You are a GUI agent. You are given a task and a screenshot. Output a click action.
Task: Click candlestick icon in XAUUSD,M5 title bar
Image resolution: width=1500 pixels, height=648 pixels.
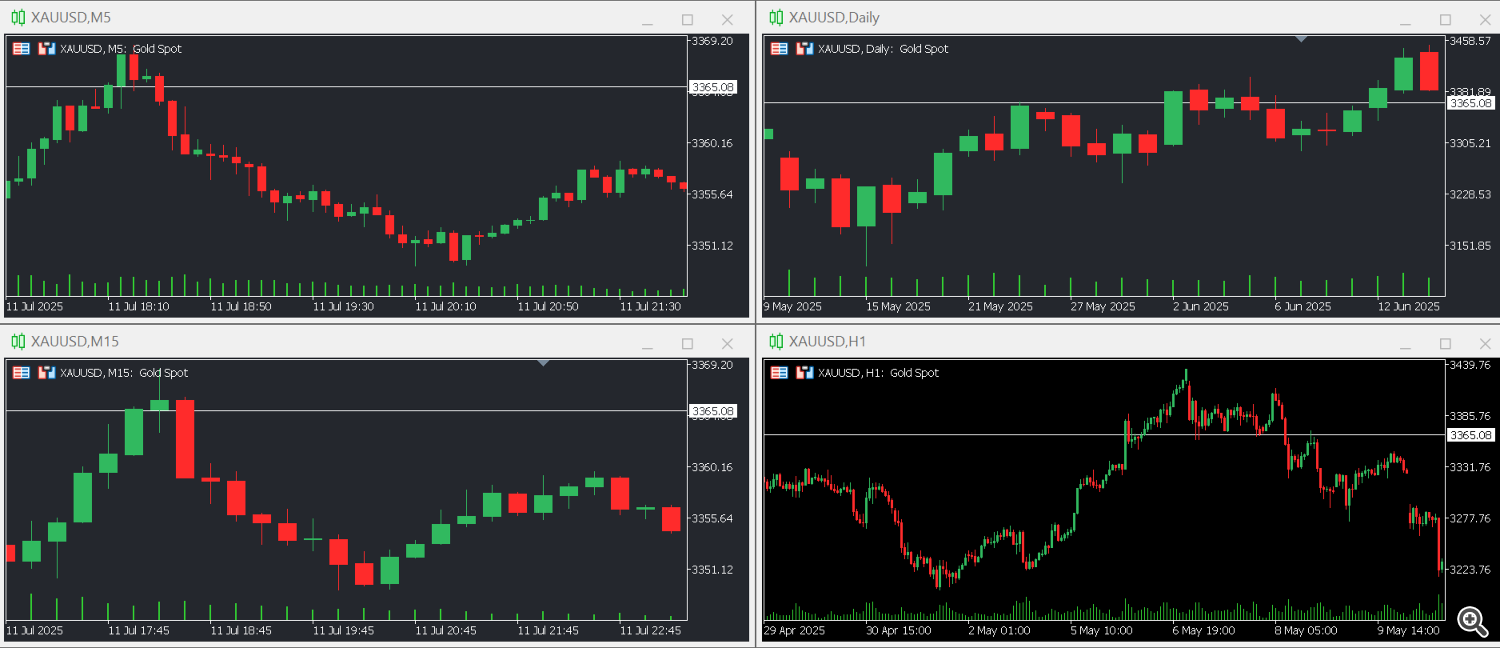(17, 18)
